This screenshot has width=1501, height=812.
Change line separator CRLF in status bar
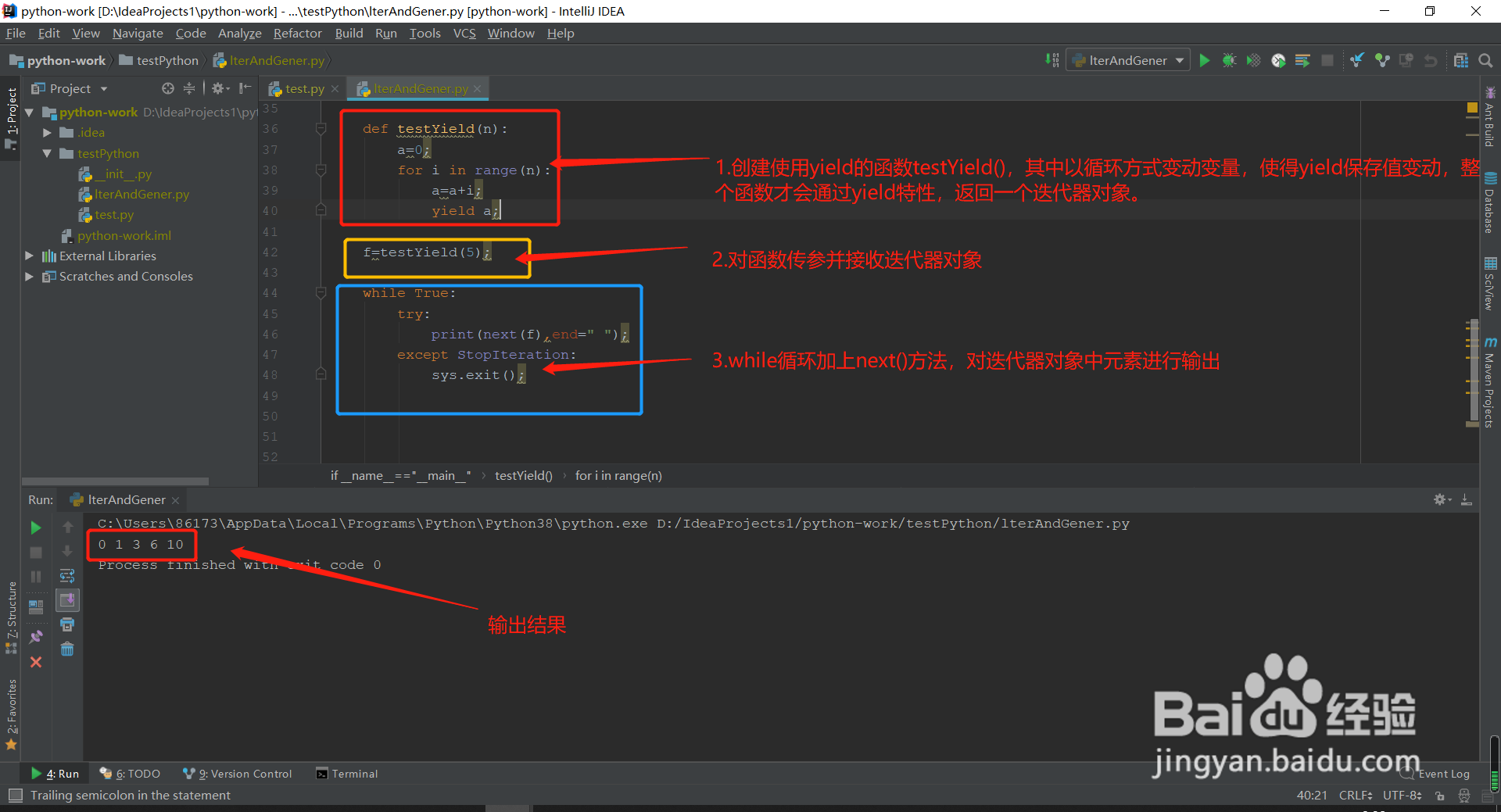[x=1356, y=795]
